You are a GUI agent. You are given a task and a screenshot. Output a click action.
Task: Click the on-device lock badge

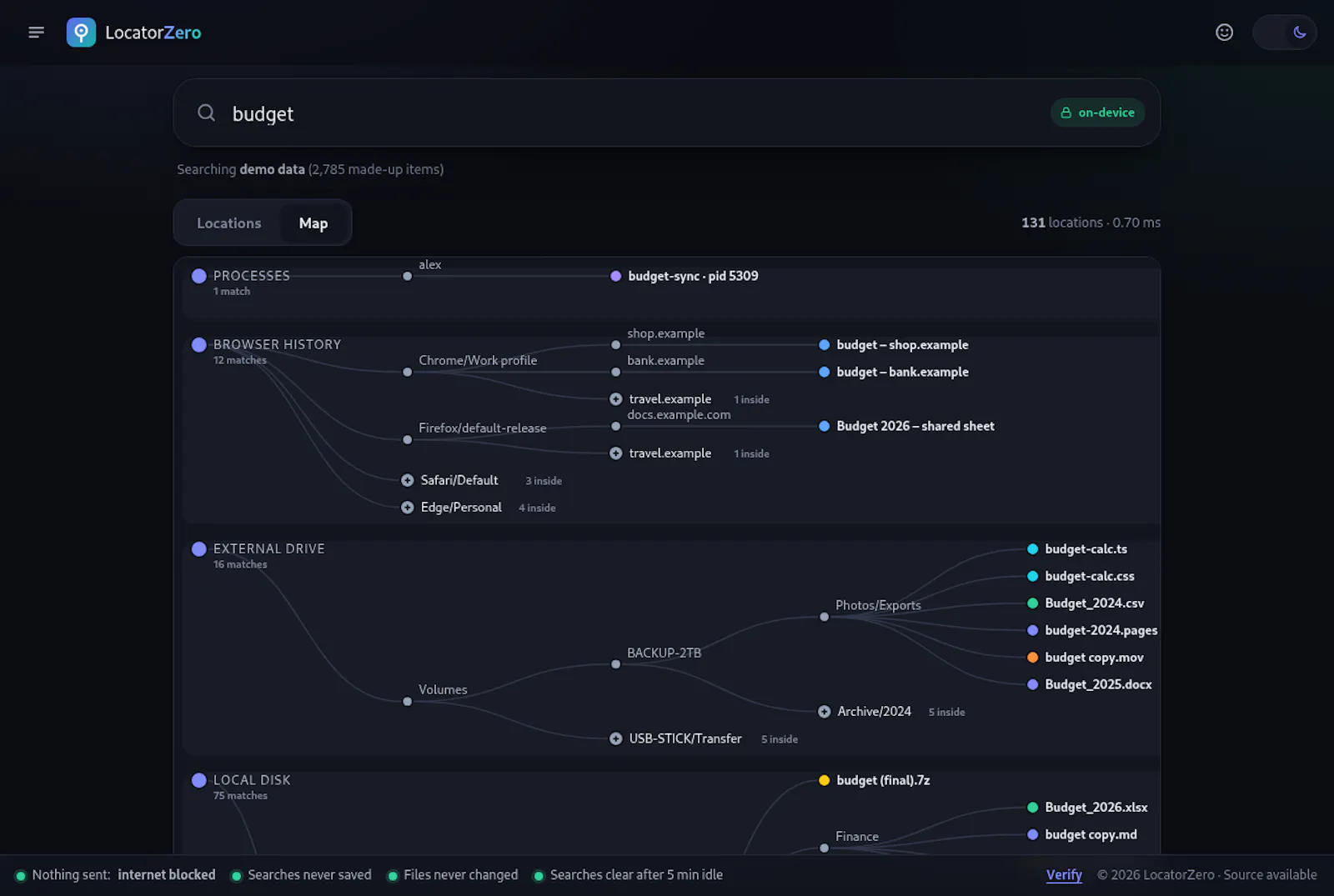click(1097, 113)
